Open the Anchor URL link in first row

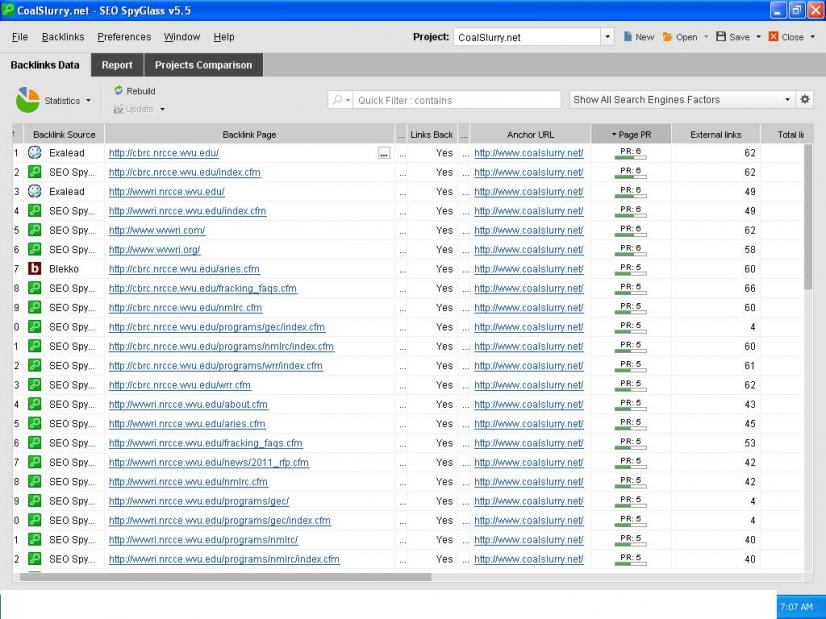coord(528,153)
